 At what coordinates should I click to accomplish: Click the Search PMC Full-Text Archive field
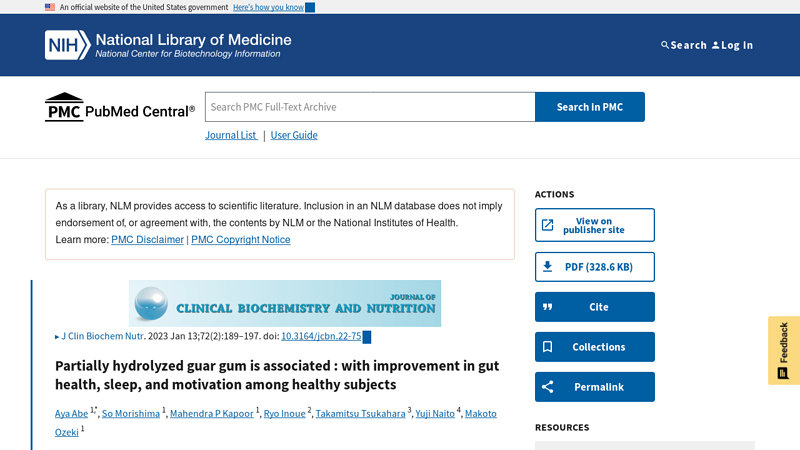(x=370, y=107)
